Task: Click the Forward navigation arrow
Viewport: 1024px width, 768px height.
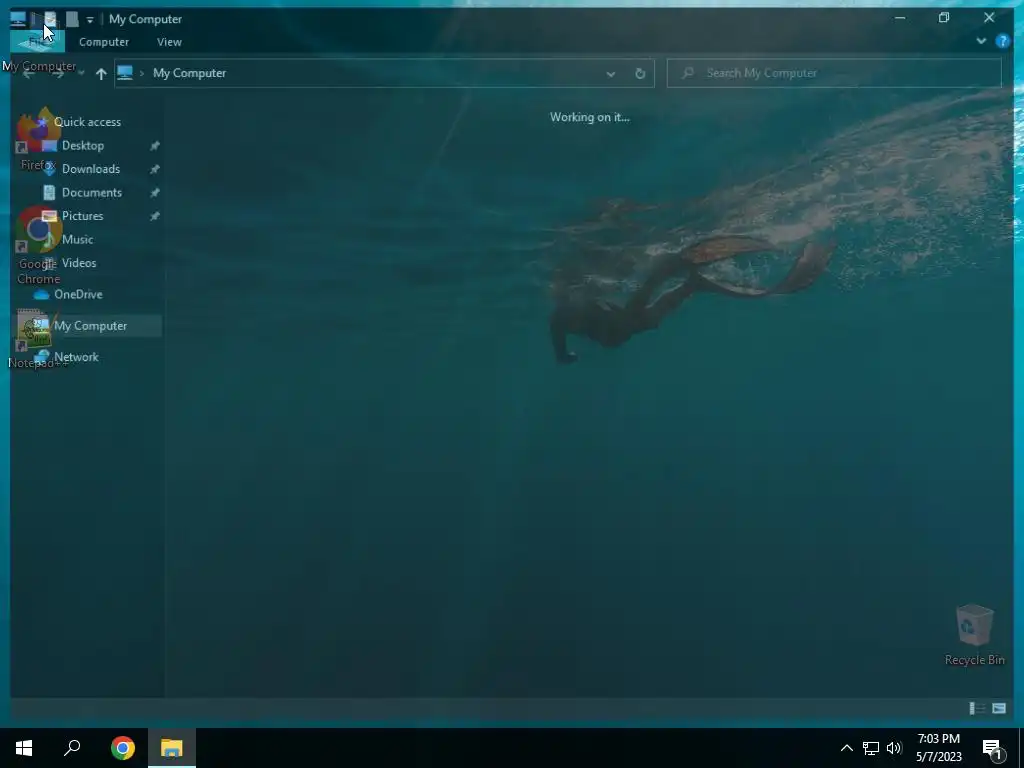Action: point(58,74)
